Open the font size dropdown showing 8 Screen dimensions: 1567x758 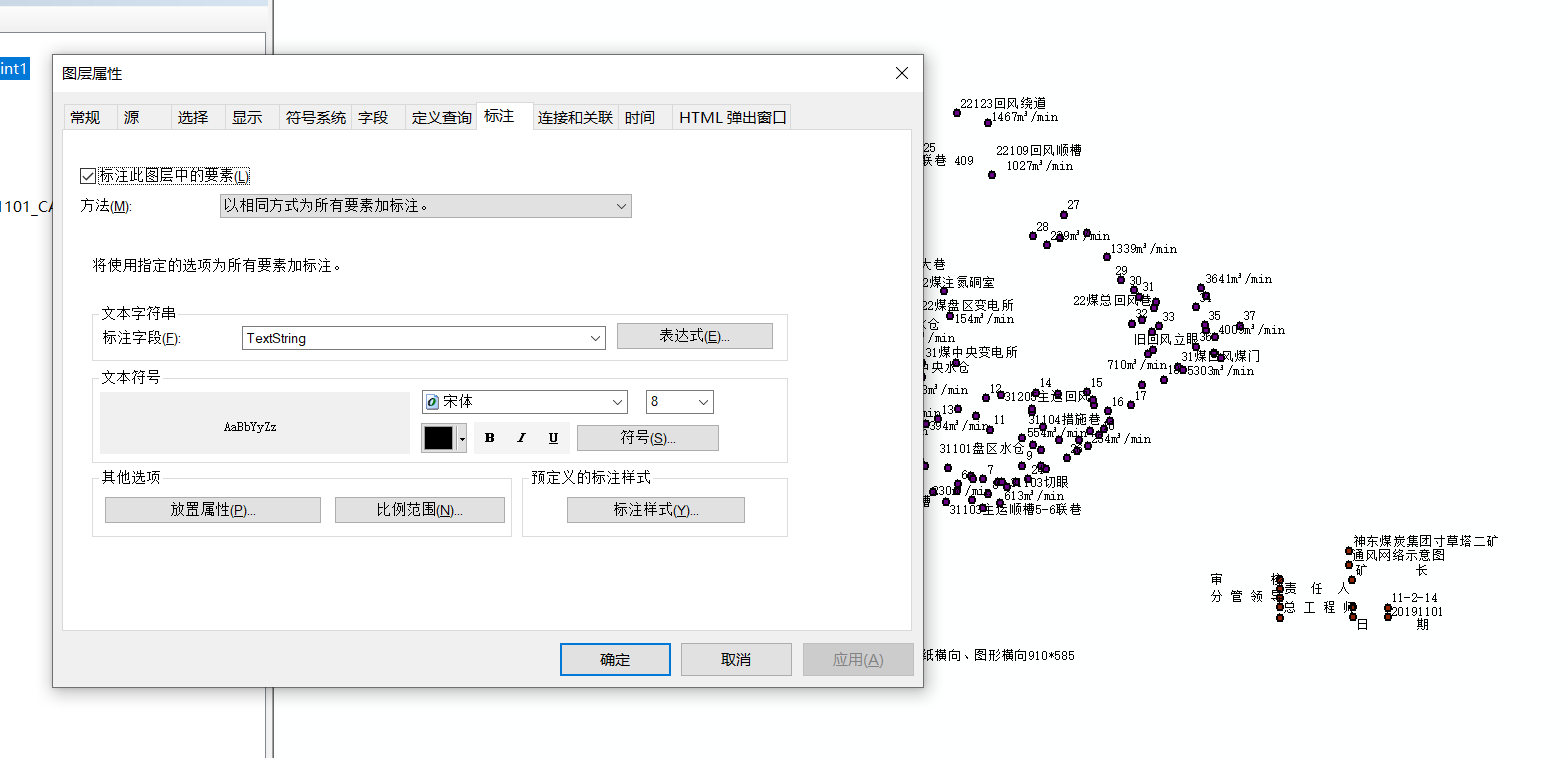click(702, 401)
